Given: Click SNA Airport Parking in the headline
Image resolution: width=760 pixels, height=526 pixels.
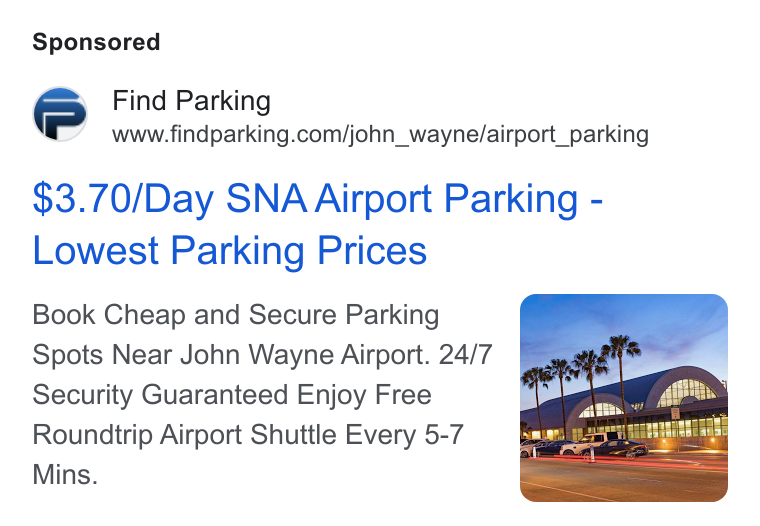Looking at the screenshot, I should [402, 199].
